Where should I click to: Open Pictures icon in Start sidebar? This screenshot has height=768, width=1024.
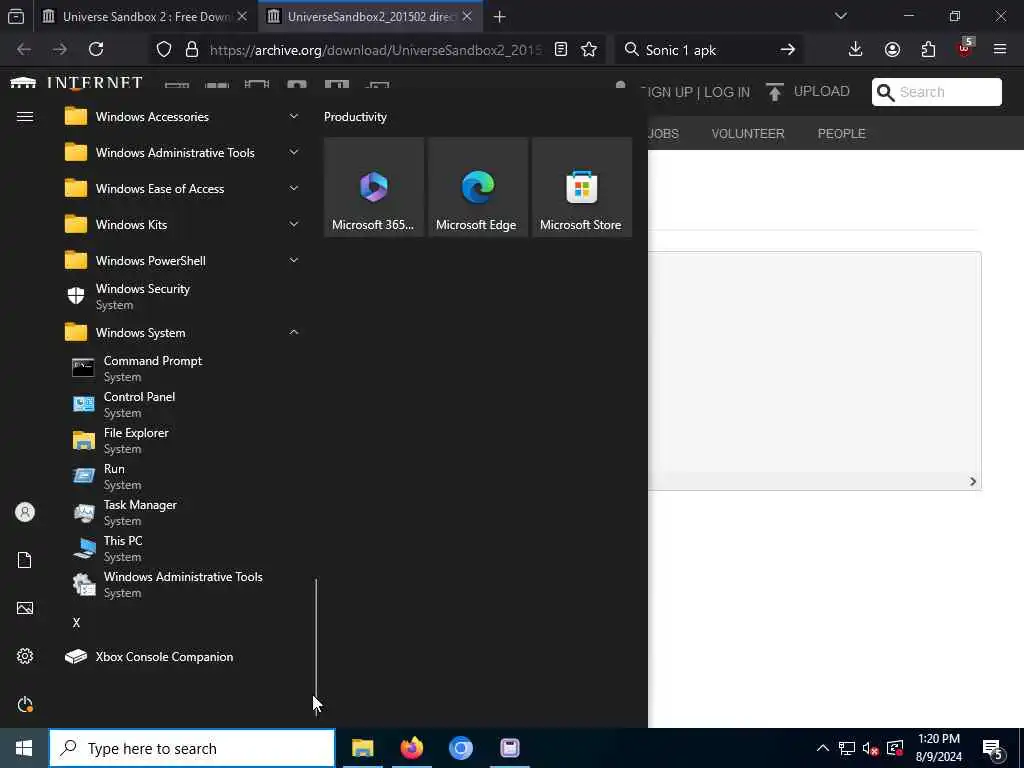pyautogui.click(x=25, y=608)
